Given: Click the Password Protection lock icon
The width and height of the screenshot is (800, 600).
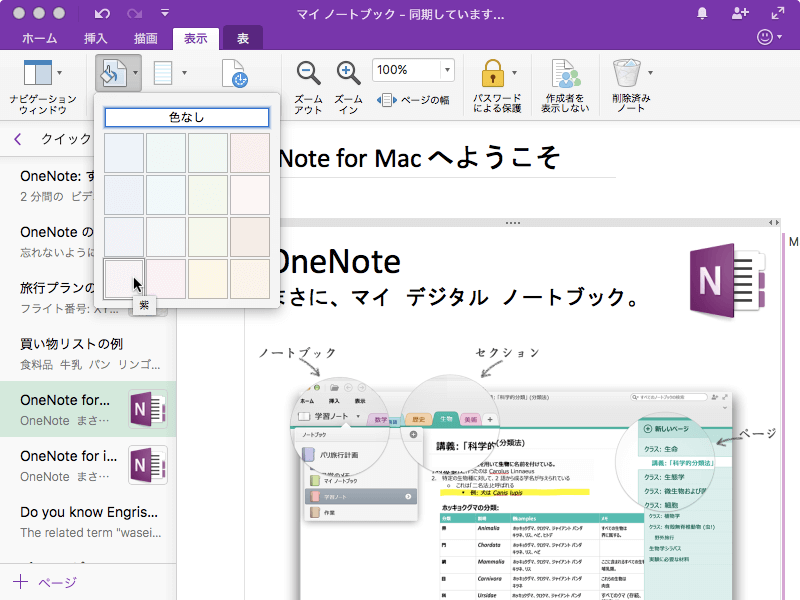Looking at the screenshot, I should (x=490, y=73).
